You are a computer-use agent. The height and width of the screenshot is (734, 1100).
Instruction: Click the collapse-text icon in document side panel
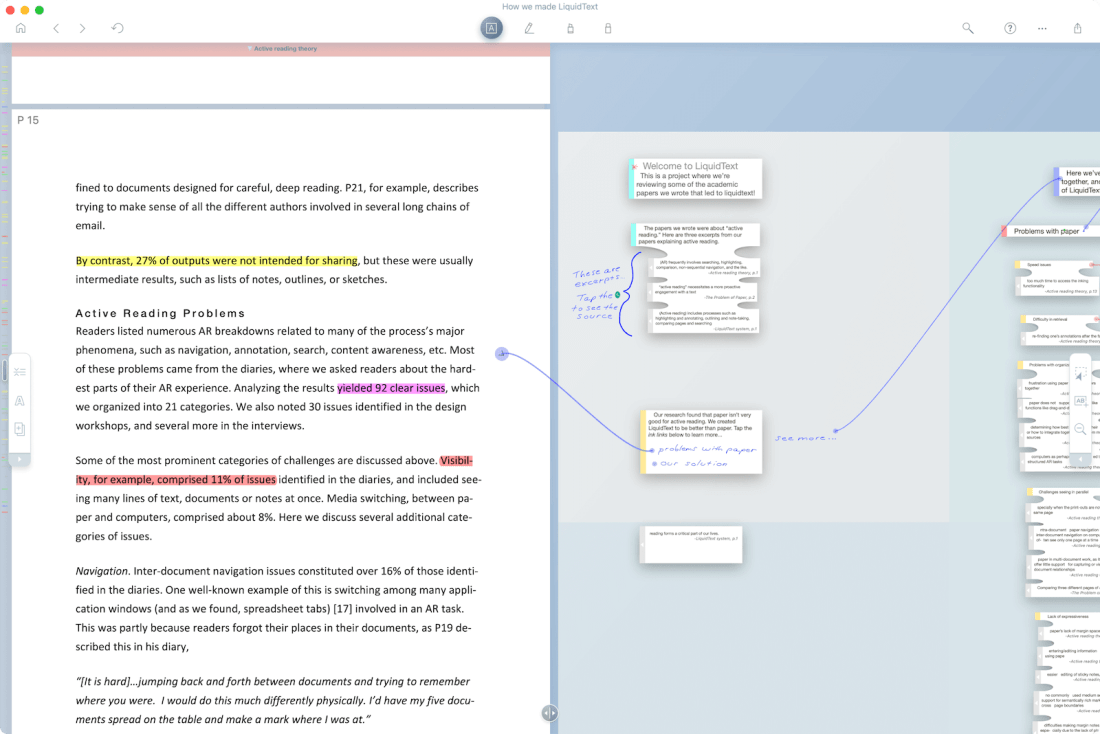(x=20, y=372)
